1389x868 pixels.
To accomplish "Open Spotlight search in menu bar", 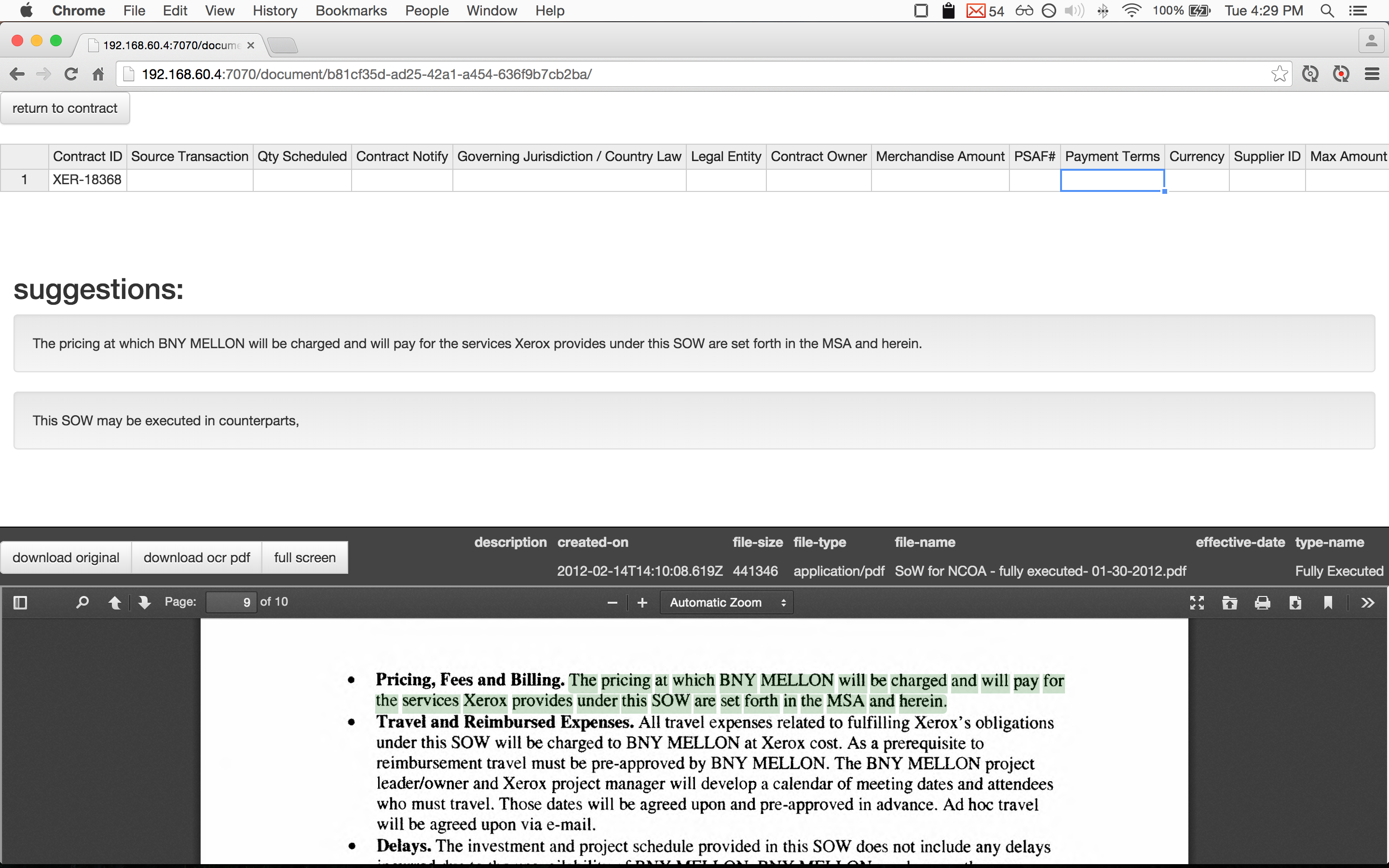I will (1327, 11).
